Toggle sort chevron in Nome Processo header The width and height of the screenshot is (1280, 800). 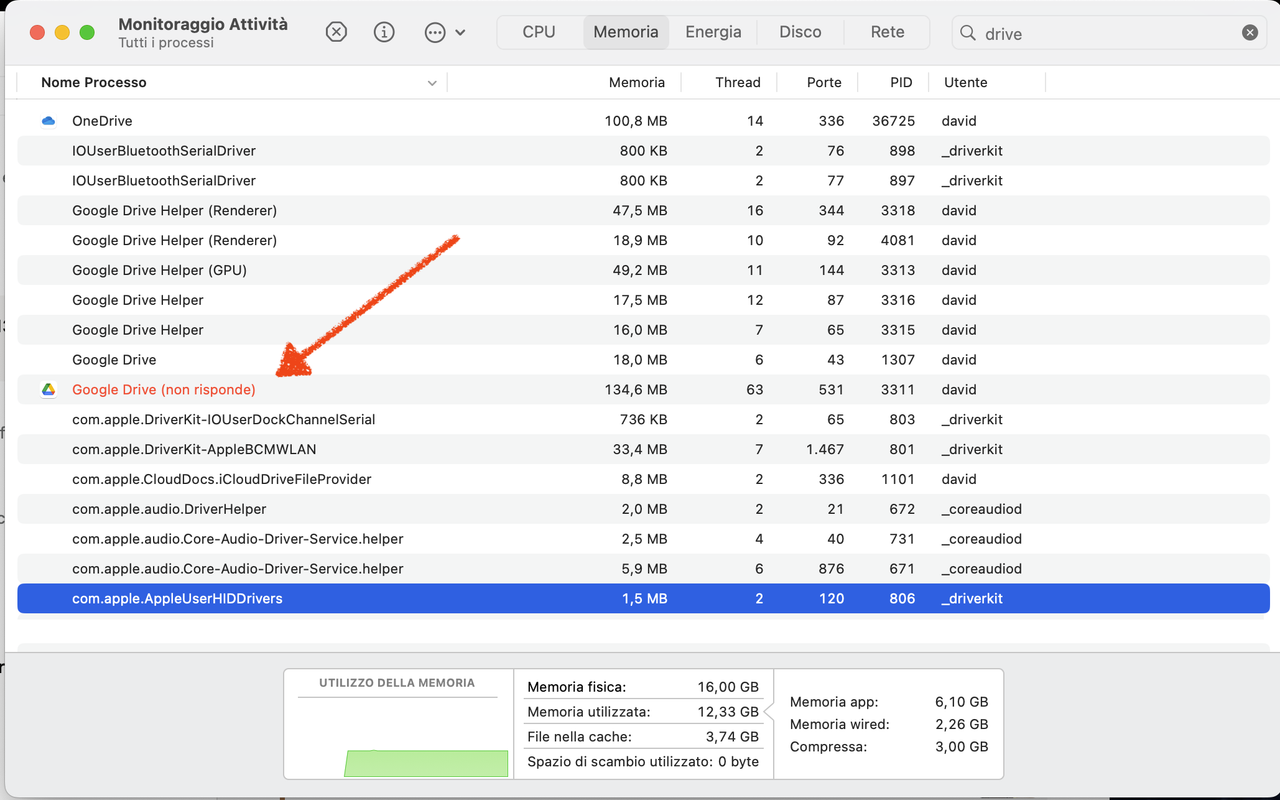pyautogui.click(x=432, y=83)
